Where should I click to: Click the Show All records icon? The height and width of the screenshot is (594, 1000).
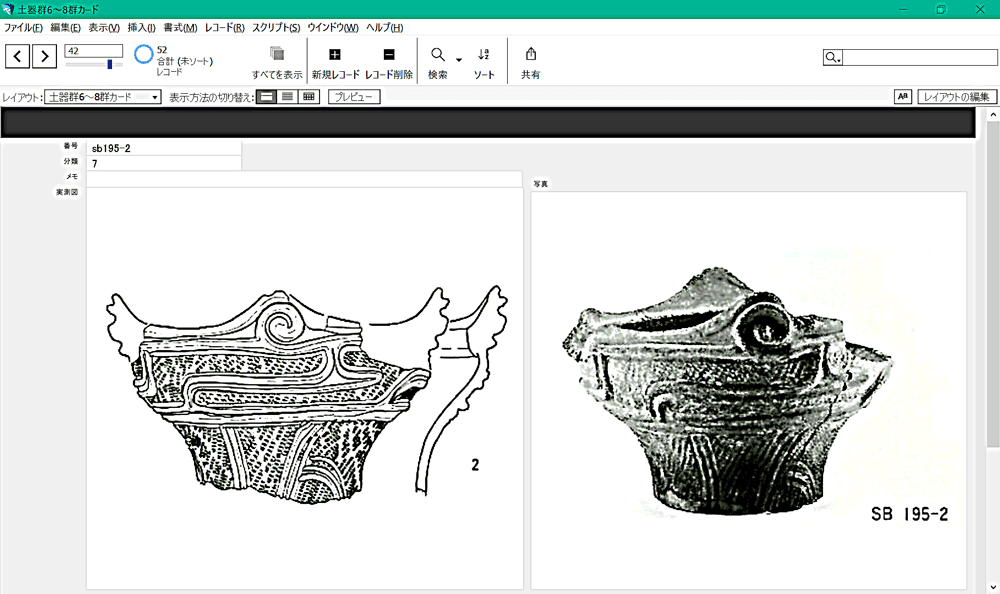click(x=277, y=54)
